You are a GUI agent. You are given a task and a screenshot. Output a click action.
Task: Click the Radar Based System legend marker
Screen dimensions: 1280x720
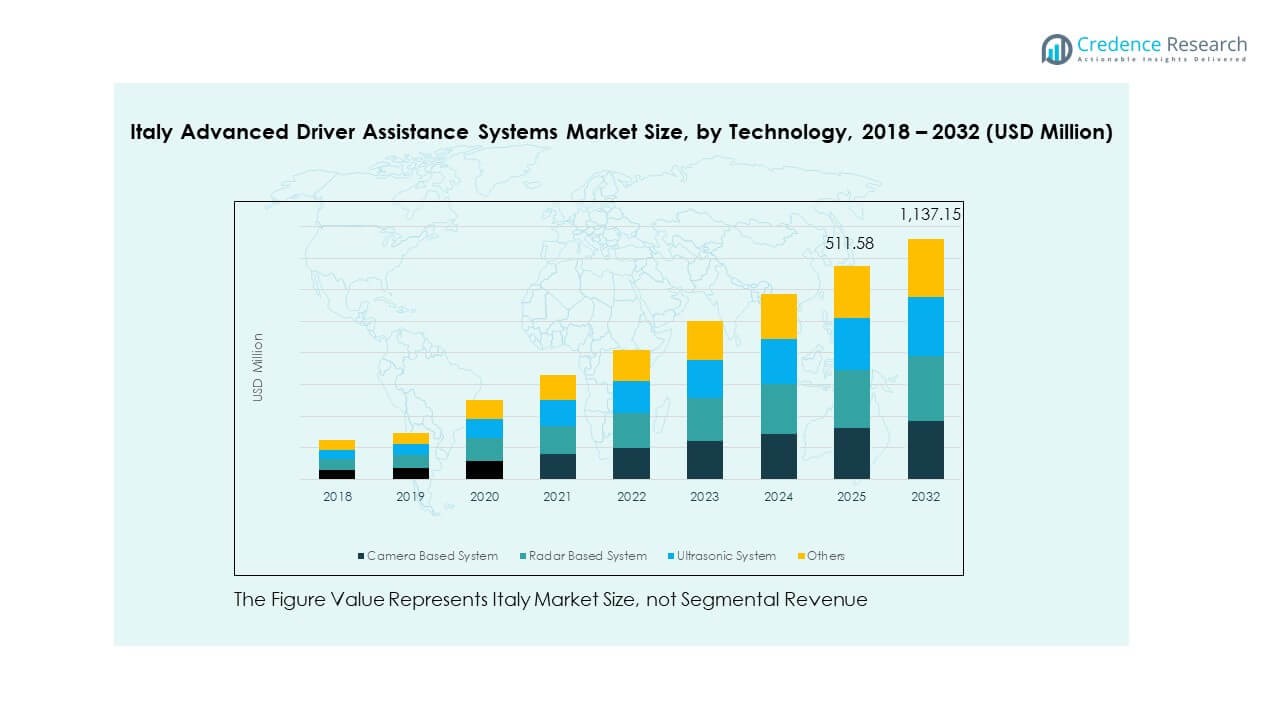pos(523,556)
